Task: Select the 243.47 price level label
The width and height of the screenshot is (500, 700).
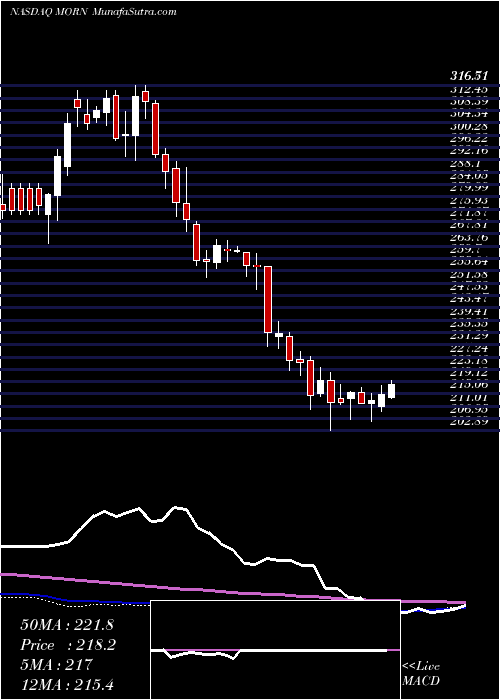Action: click(470, 300)
